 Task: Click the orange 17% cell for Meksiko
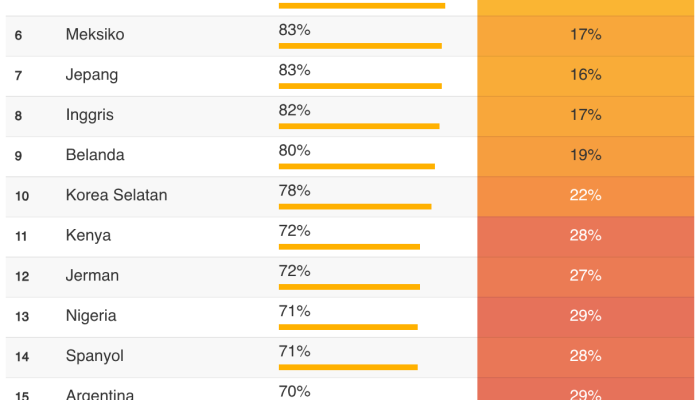click(586, 35)
